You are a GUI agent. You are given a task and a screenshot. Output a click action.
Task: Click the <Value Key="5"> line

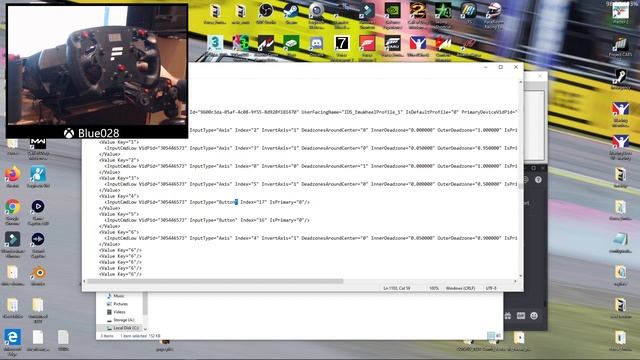(119, 214)
